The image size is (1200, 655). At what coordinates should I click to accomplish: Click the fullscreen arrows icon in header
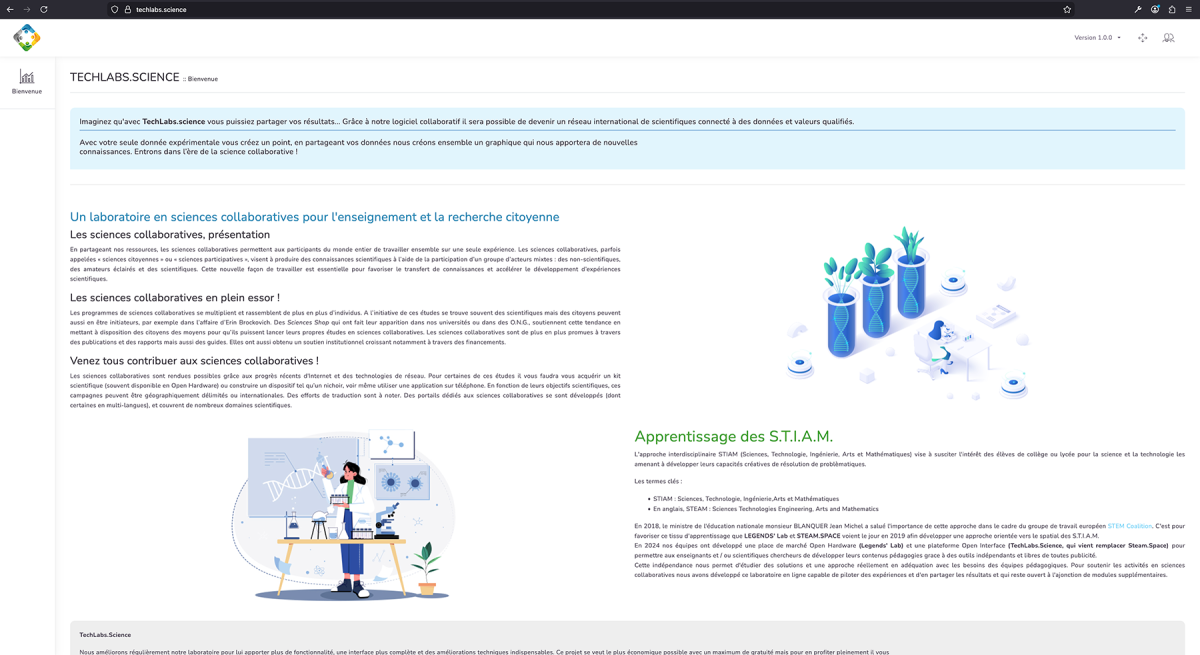tap(1142, 38)
